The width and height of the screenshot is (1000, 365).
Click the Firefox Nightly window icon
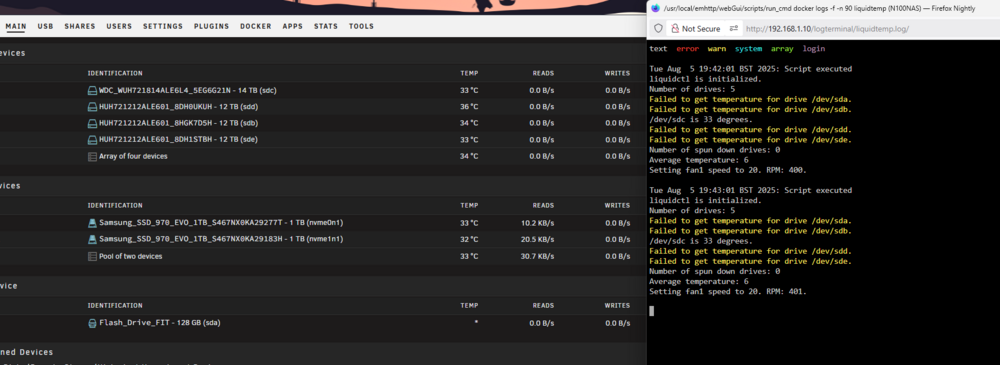pyautogui.click(x=655, y=8)
